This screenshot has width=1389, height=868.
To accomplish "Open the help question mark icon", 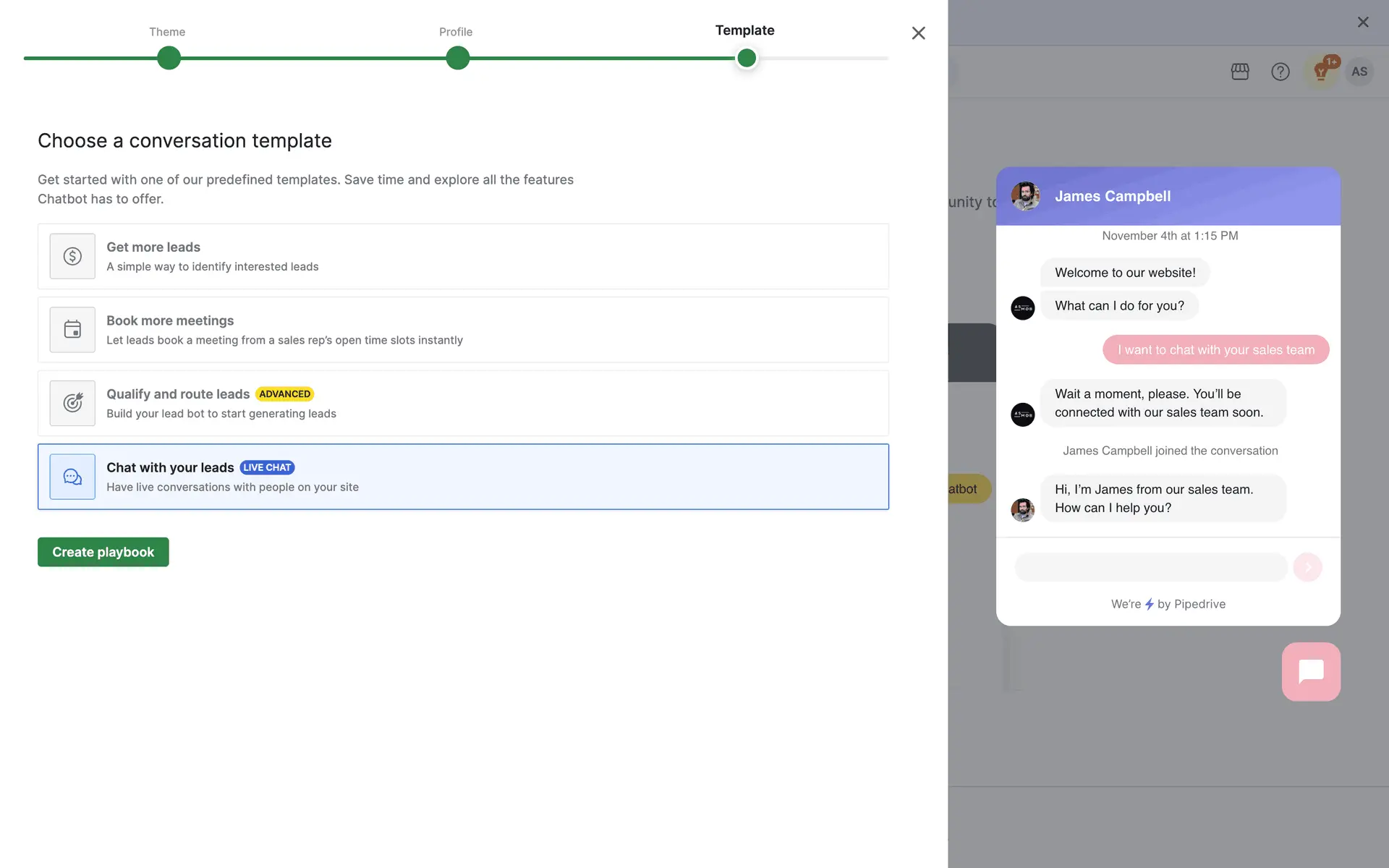I will pyautogui.click(x=1280, y=72).
